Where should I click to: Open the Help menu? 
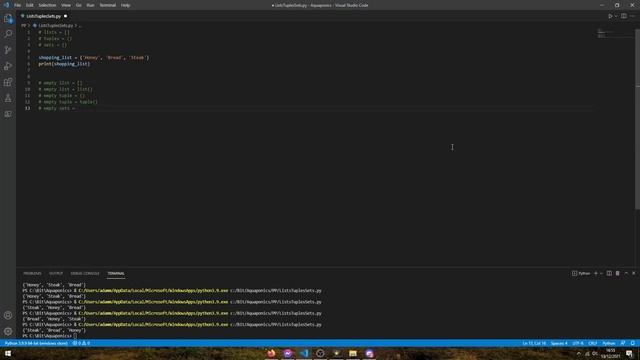point(125,5)
